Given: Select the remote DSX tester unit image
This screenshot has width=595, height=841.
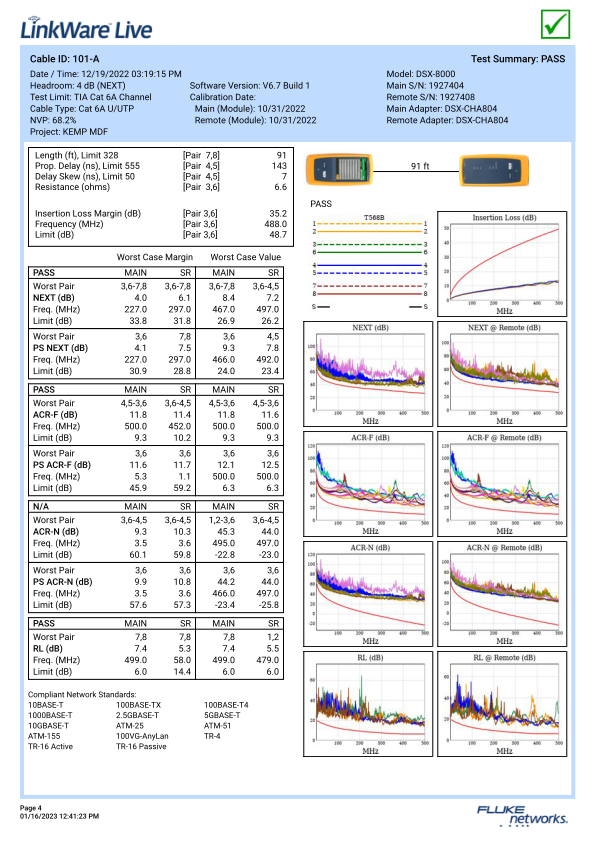Looking at the screenshot, I should (494, 170).
